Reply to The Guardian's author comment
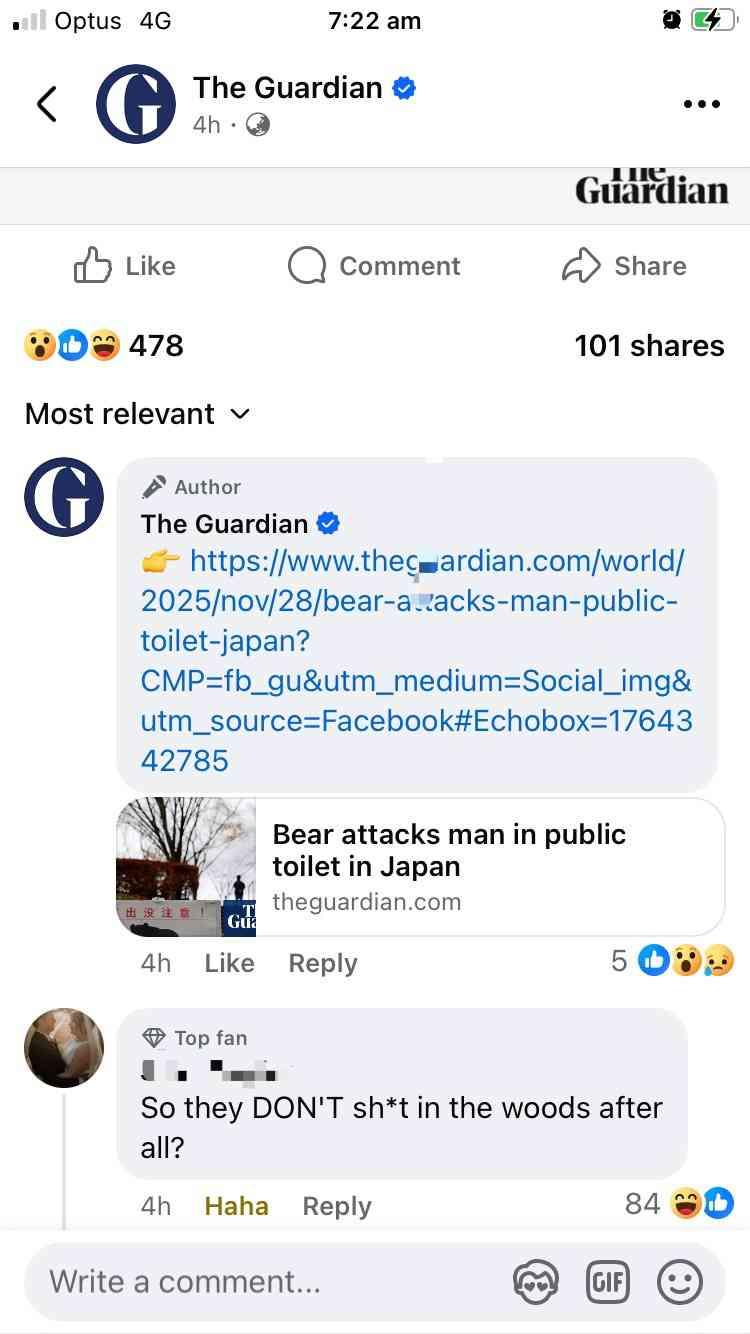750x1334 pixels. (x=322, y=963)
